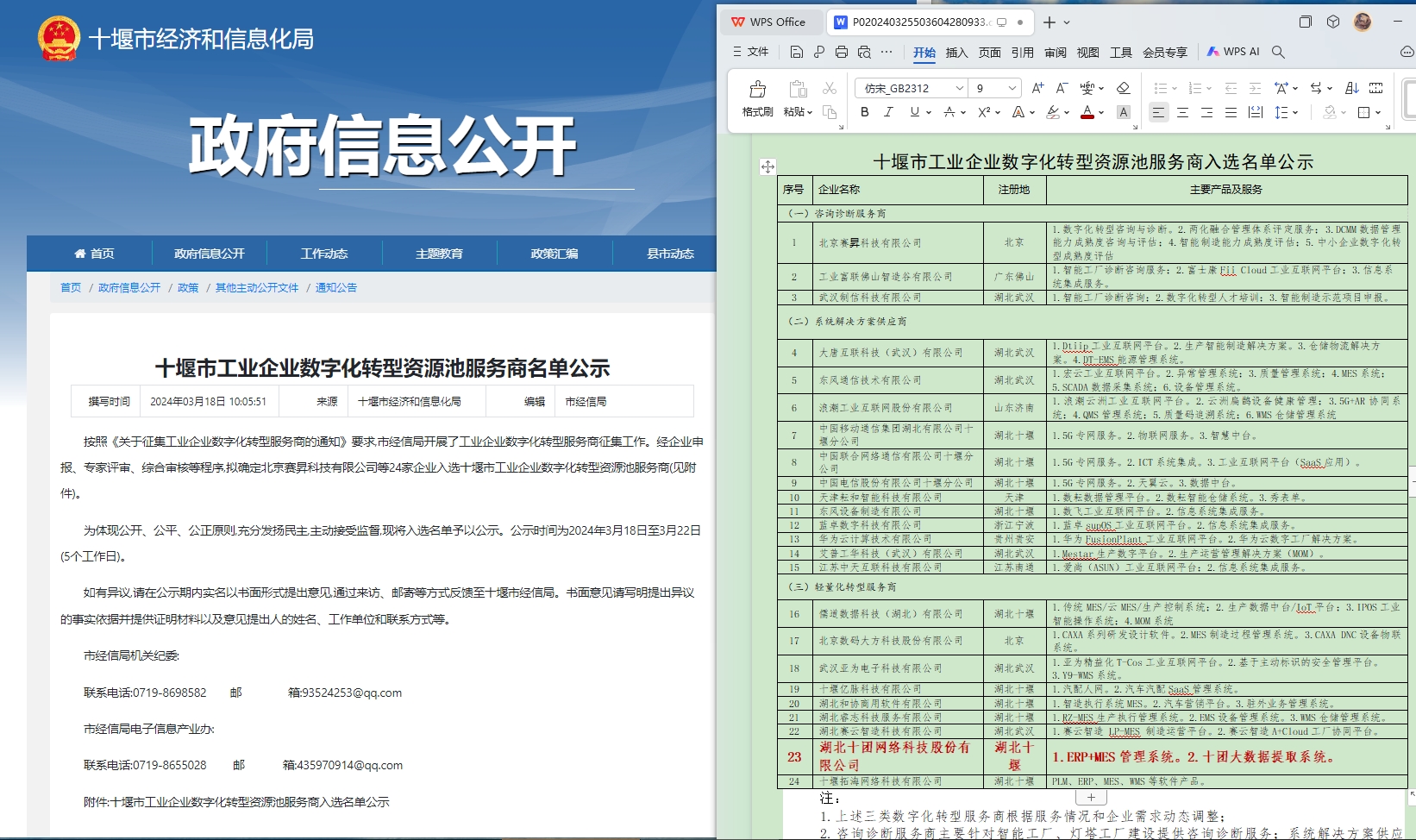Screen dimensions: 1416x840
Task: Click the distributed alignment icon
Action: (1255, 112)
